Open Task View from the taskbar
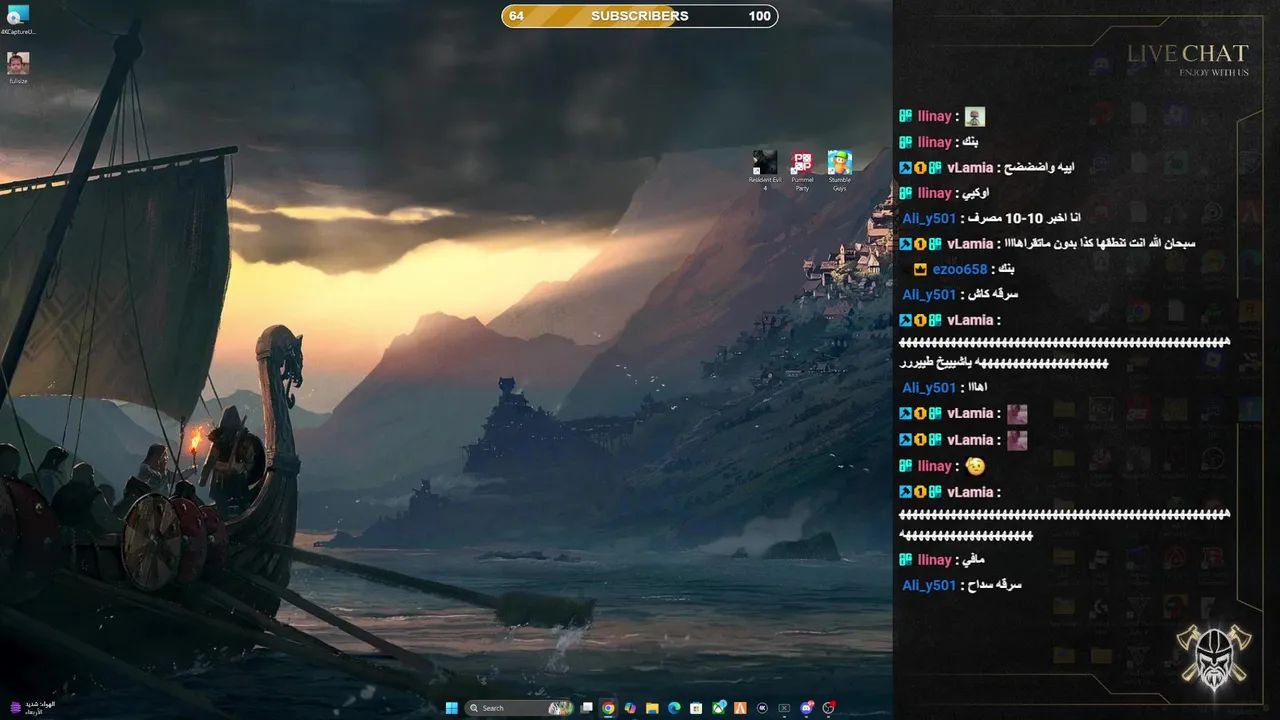1280x720 pixels. pyautogui.click(x=586, y=708)
